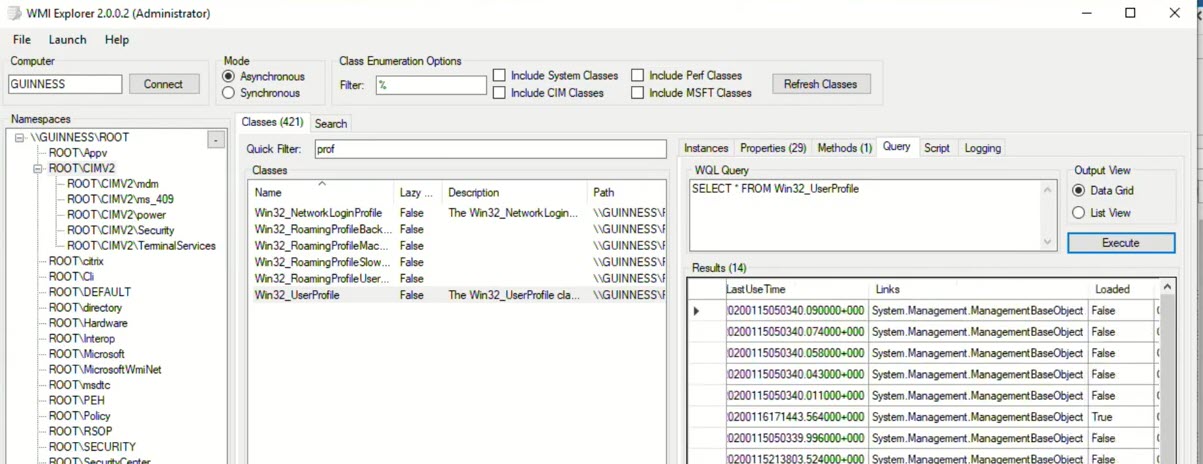Select the ROOT\CIMV2\ms_409 namespace

[120, 199]
